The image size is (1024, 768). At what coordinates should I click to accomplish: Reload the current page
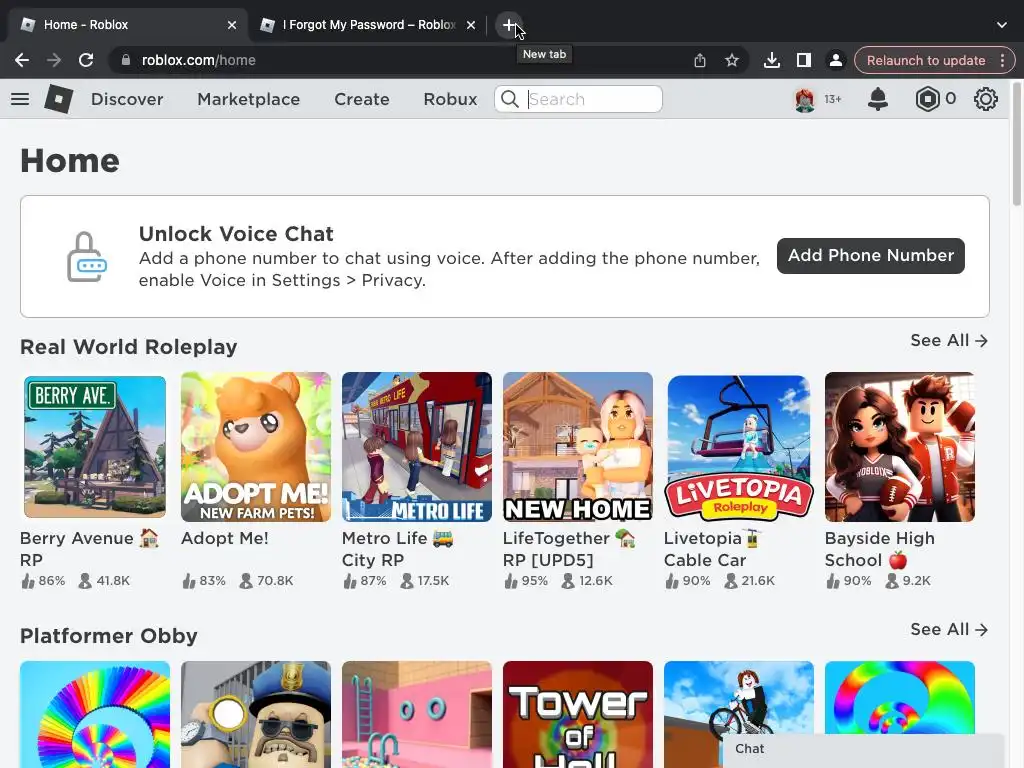[86, 60]
